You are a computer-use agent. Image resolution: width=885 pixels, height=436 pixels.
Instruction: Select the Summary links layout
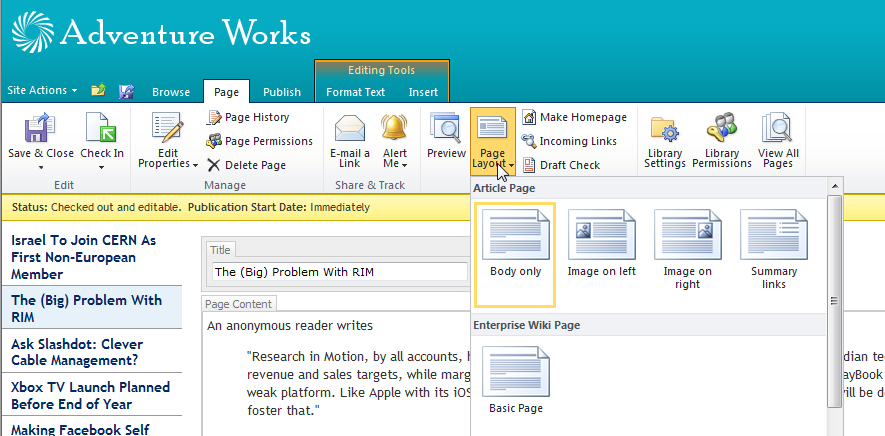click(x=774, y=249)
